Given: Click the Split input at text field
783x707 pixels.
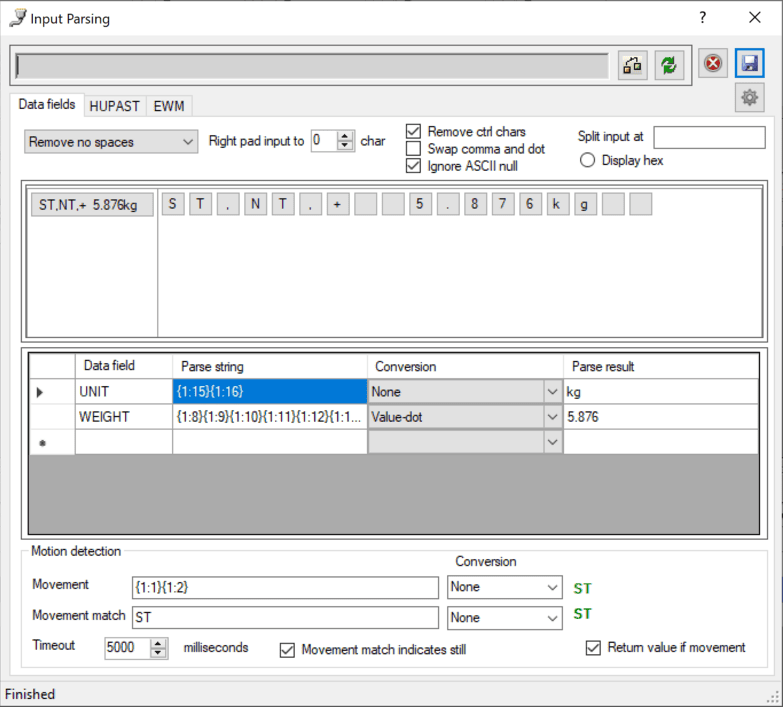Looking at the screenshot, I should tap(709, 137).
